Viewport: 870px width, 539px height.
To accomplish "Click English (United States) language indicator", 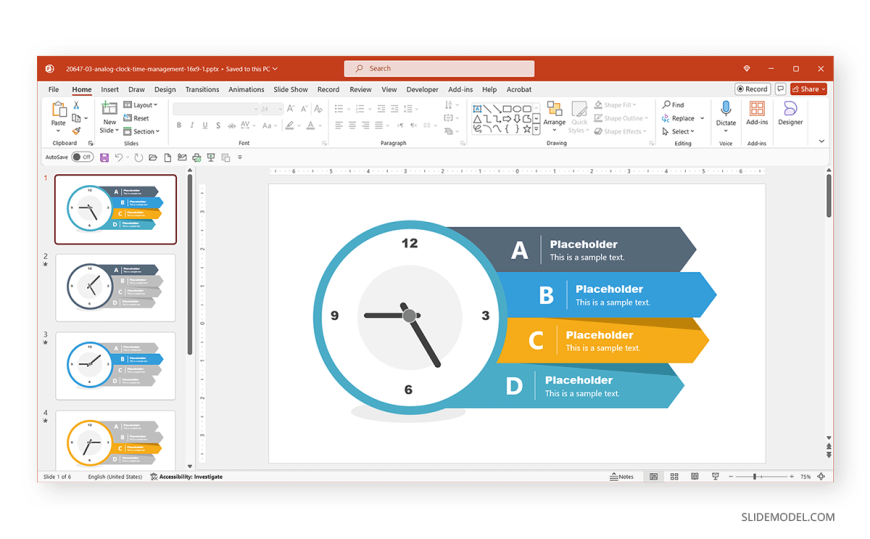I will pos(115,477).
